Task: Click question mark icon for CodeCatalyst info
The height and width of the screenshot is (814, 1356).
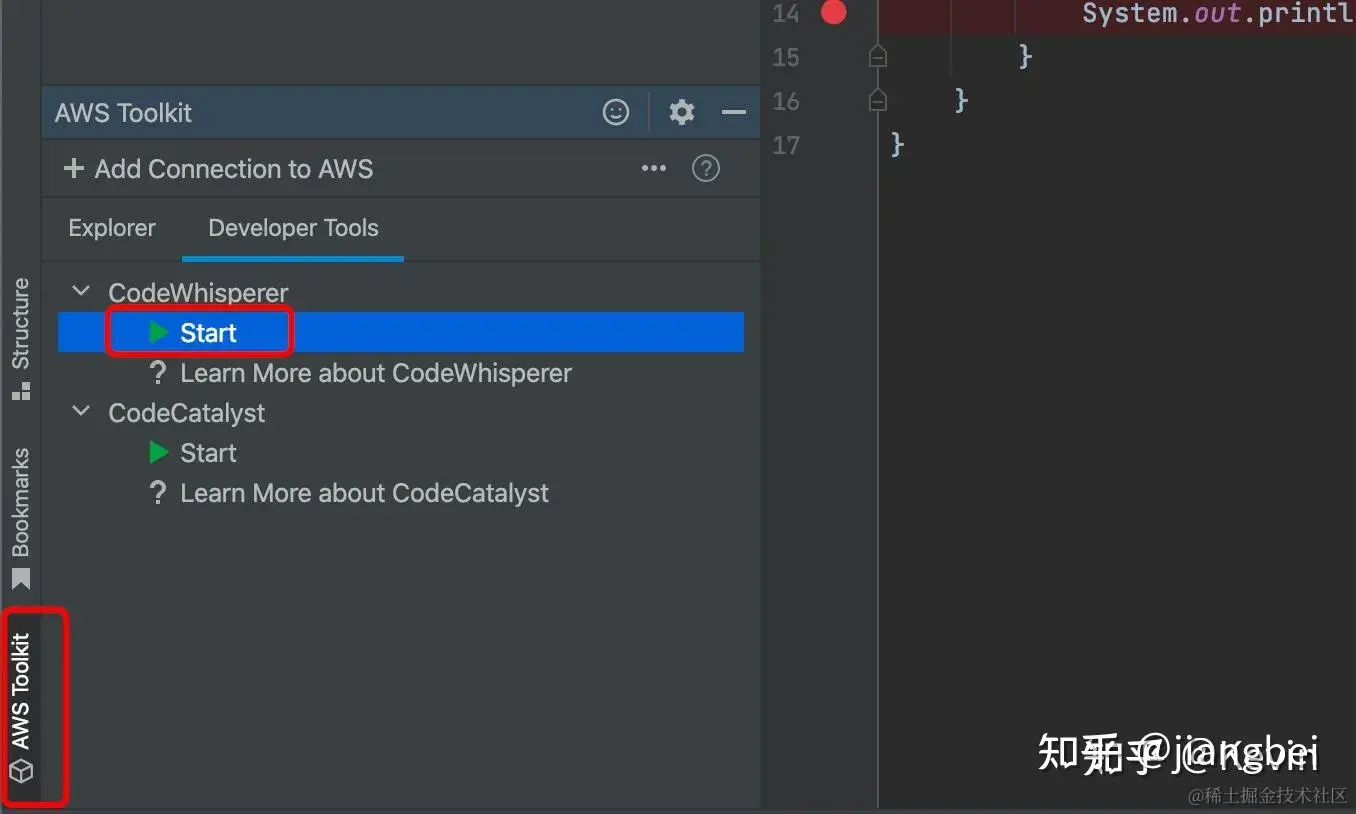Action: click(x=157, y=493)
